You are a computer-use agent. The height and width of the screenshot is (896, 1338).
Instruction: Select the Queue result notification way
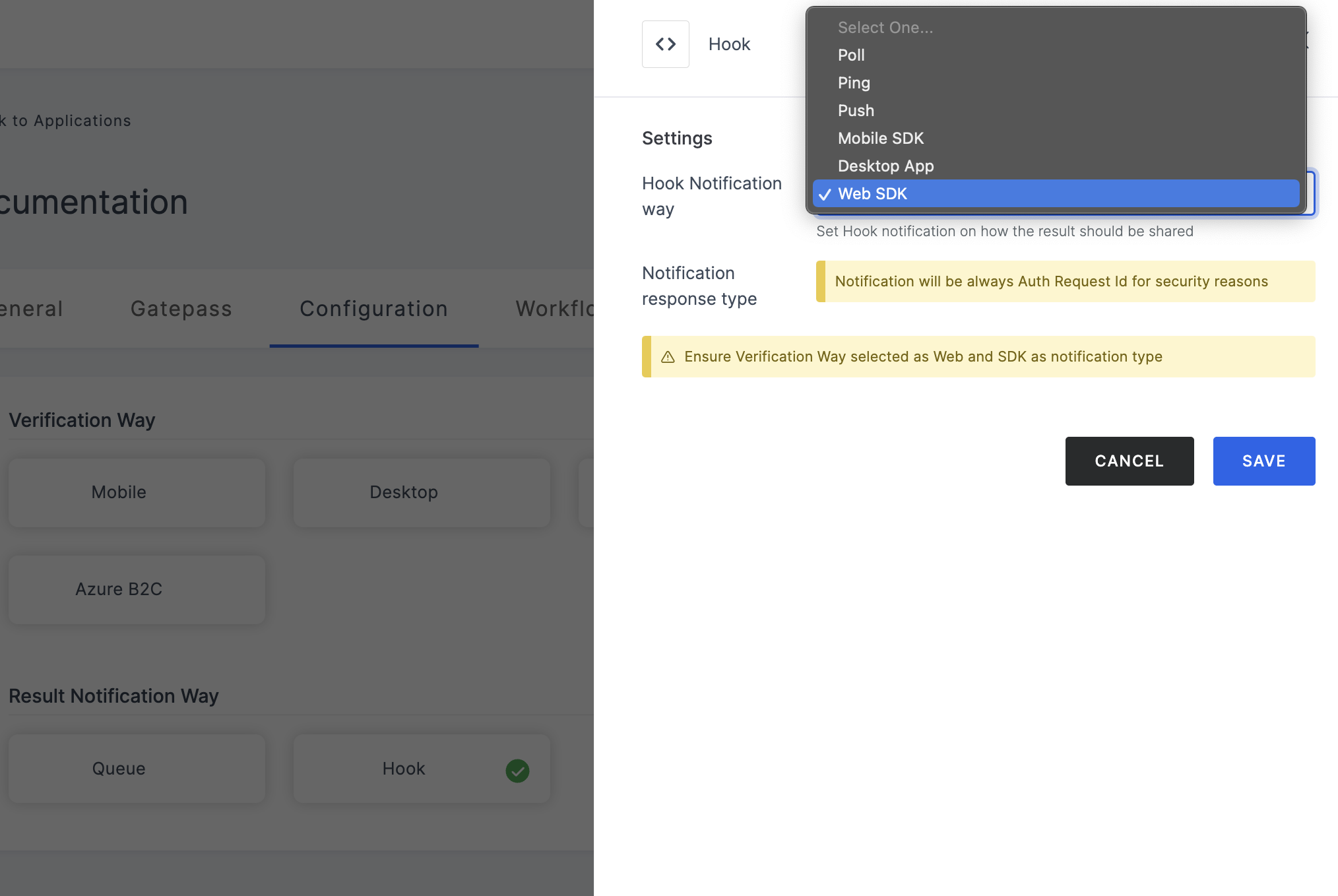pyautogui.click(x=118, y=768)
